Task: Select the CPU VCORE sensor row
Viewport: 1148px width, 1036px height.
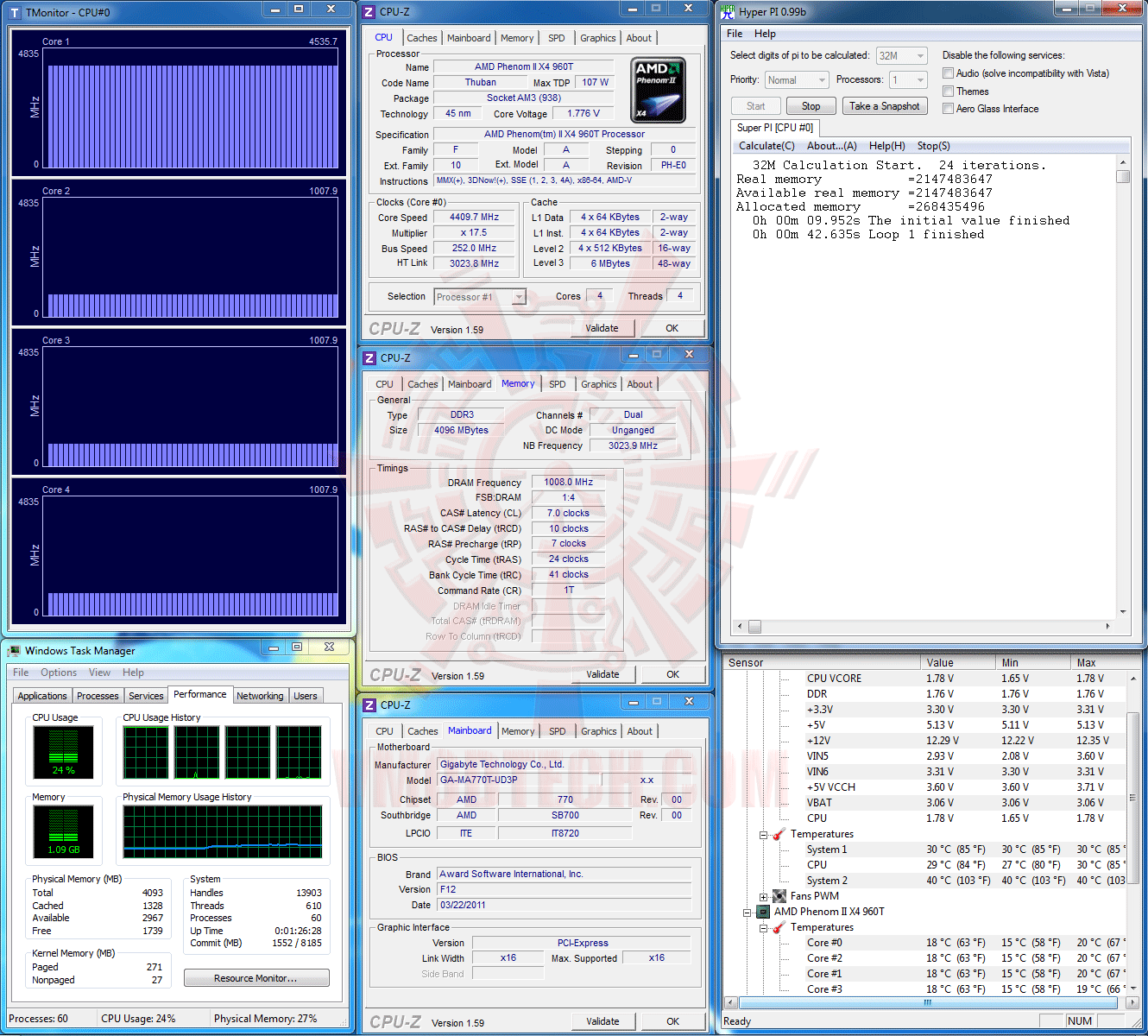Action: point(924,679)
